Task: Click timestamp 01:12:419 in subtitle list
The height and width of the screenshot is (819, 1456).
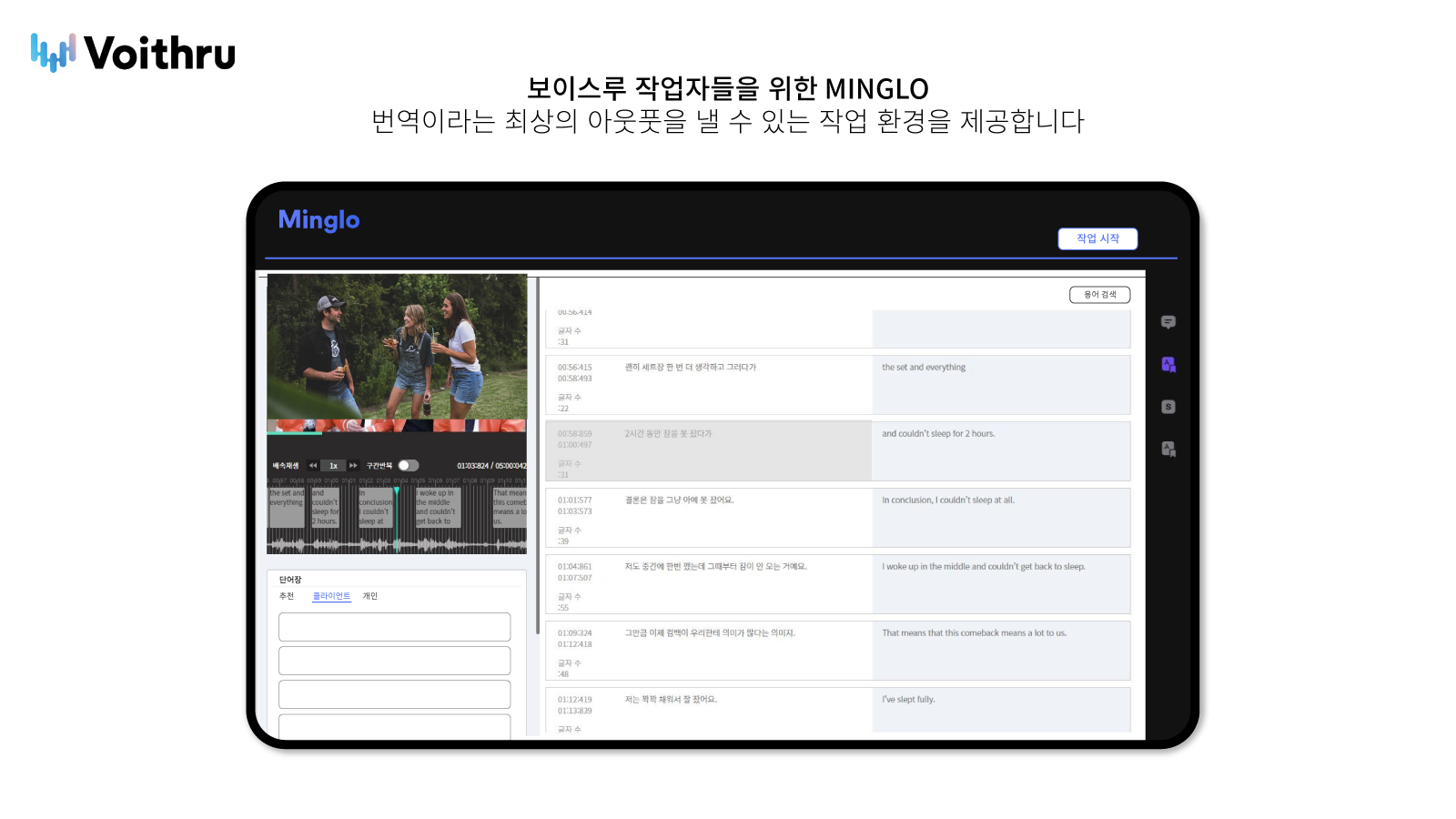Action: point(574,700)
